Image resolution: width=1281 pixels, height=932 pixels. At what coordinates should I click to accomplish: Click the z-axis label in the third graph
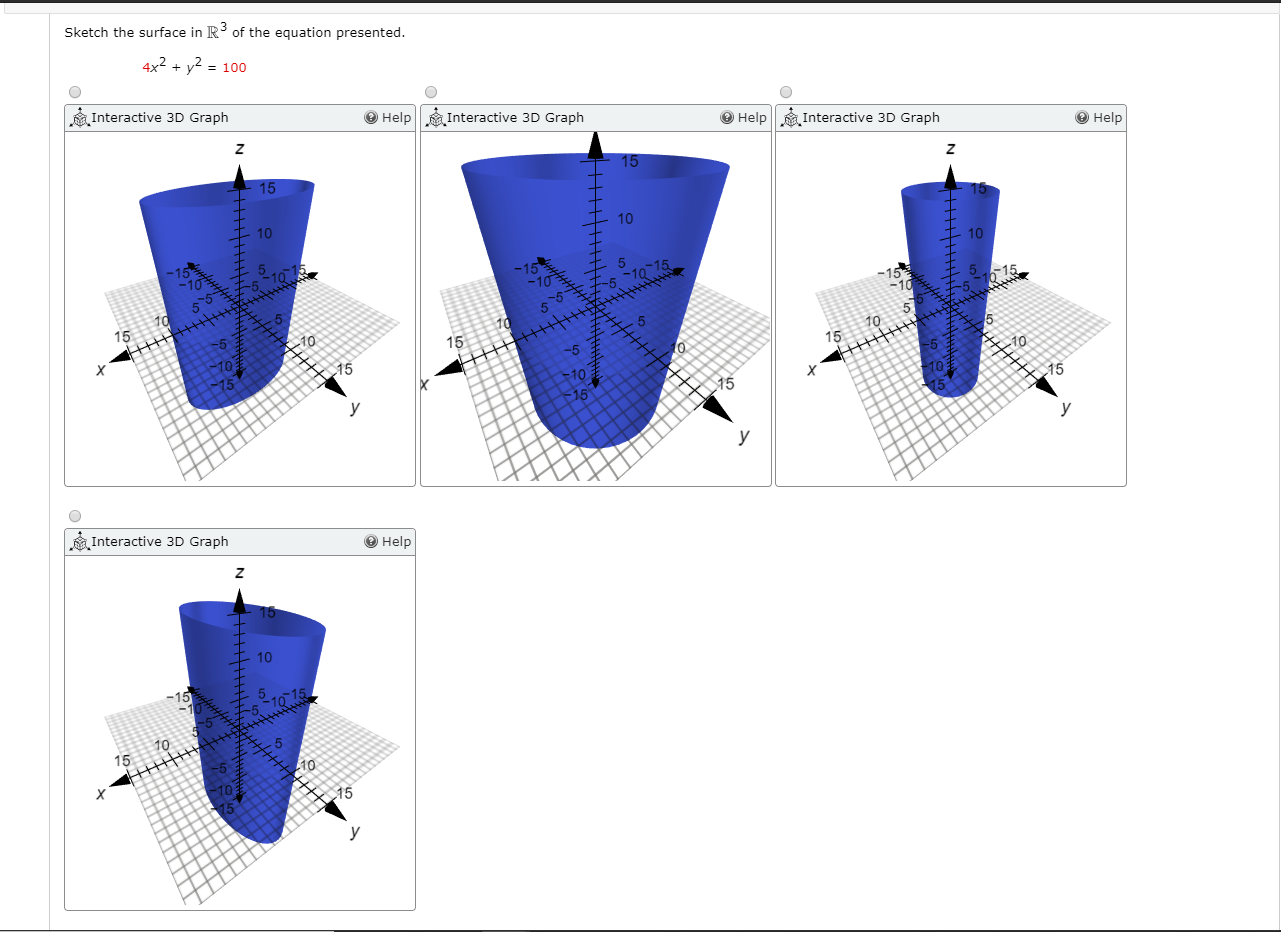click(949, 148)
